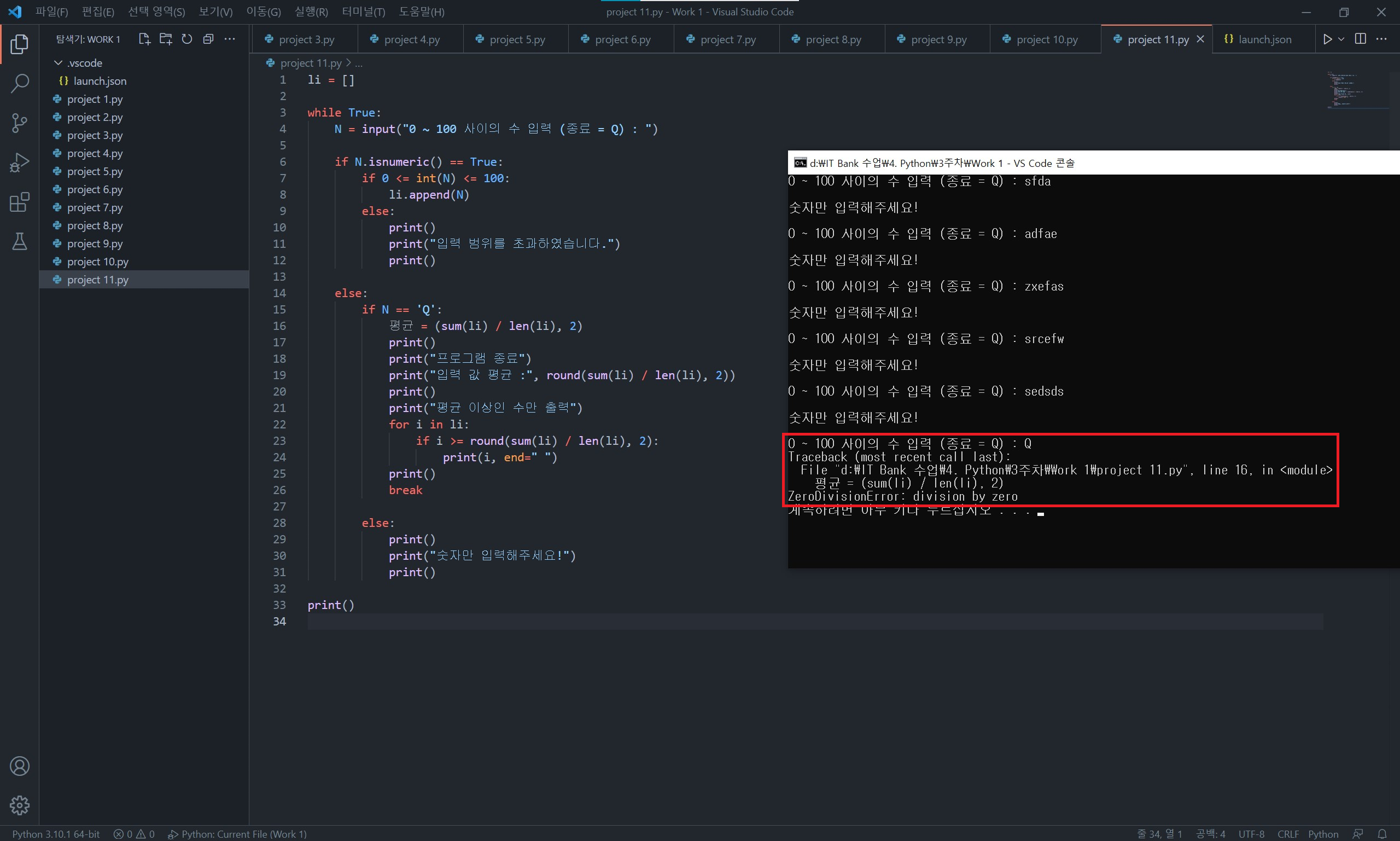Open the 터미널(T) menu
The height and width of the screenshot is (841, 1400).
(x=363, y=12)
